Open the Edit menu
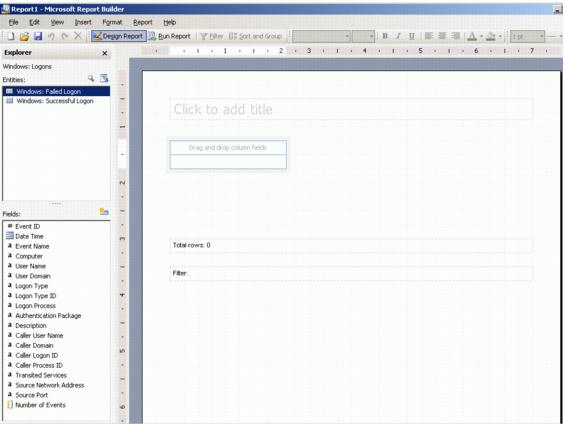This screenshot has height=424, width=565. [34, 22]
